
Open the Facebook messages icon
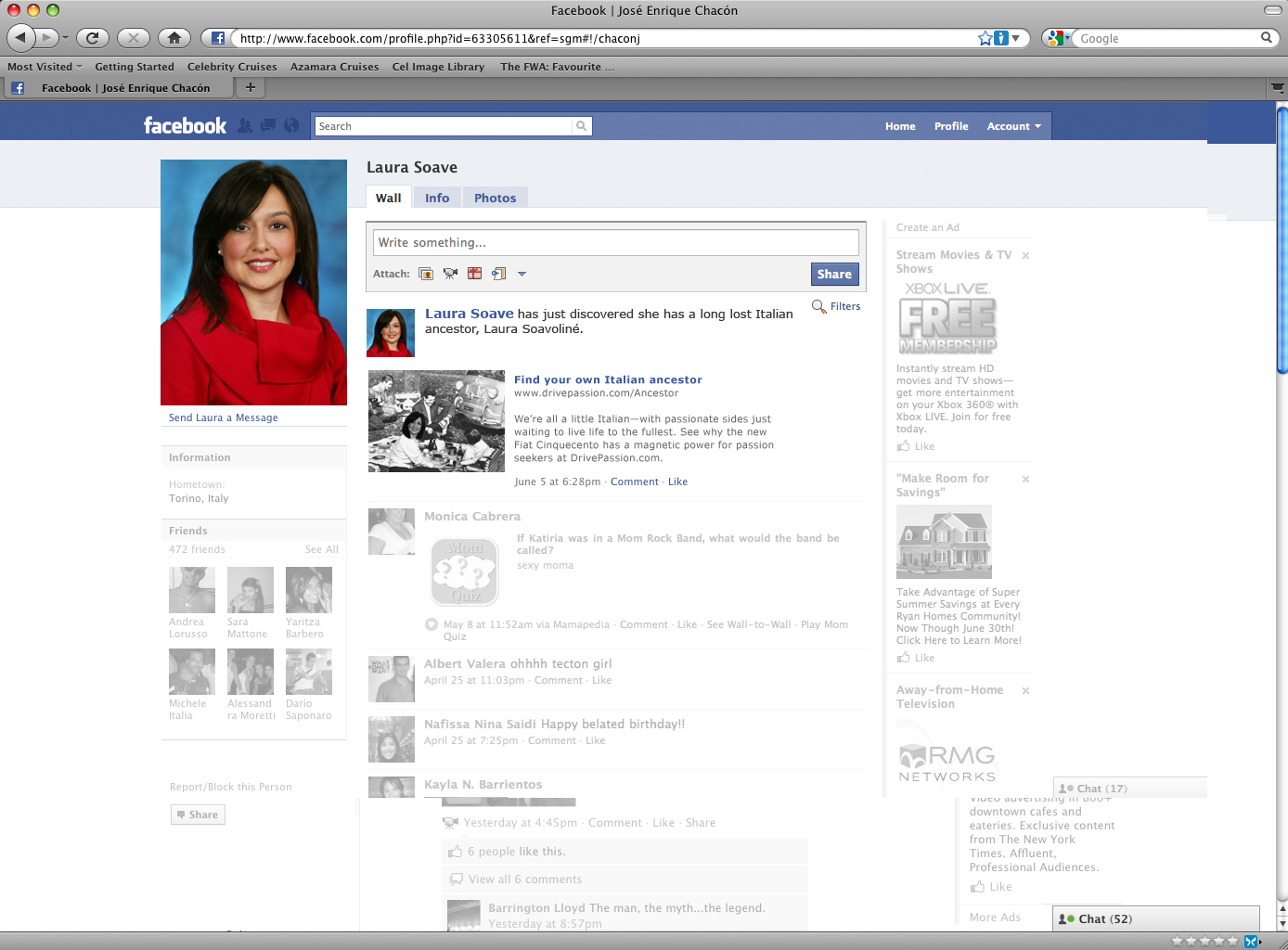point(268,126)
